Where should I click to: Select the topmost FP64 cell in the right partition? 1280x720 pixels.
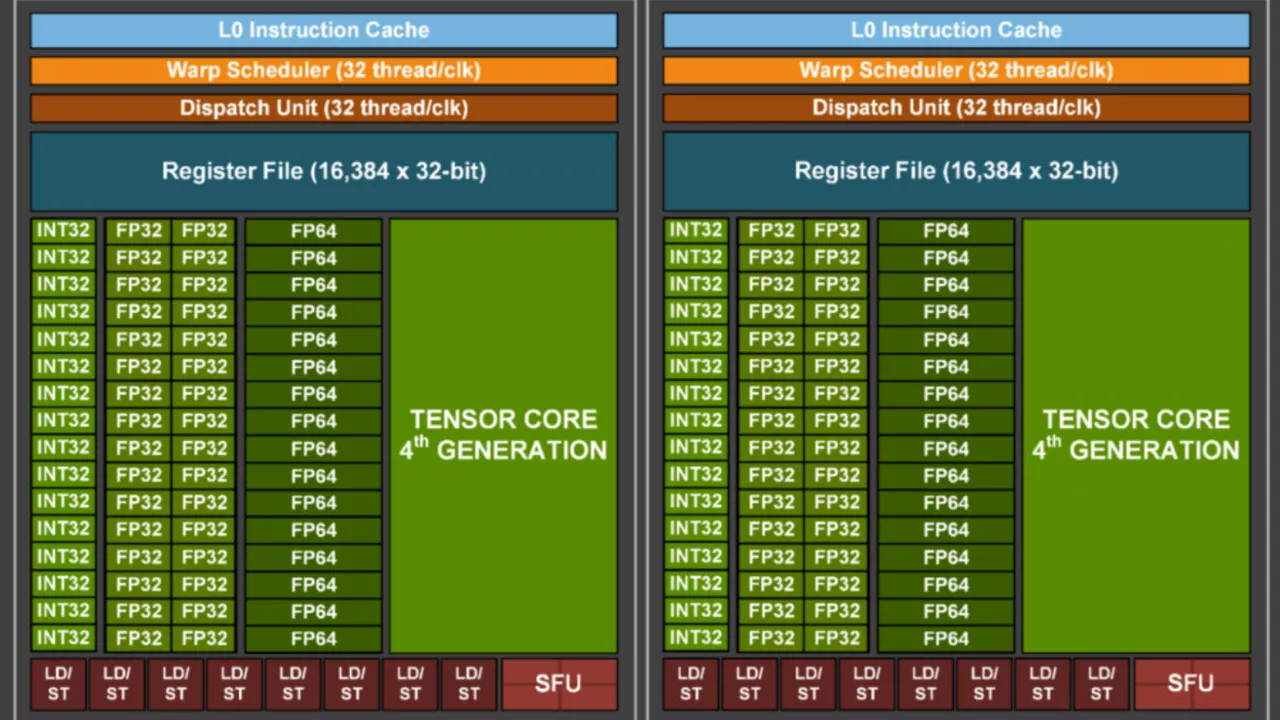pyautogui.click(x=946, y=231)
